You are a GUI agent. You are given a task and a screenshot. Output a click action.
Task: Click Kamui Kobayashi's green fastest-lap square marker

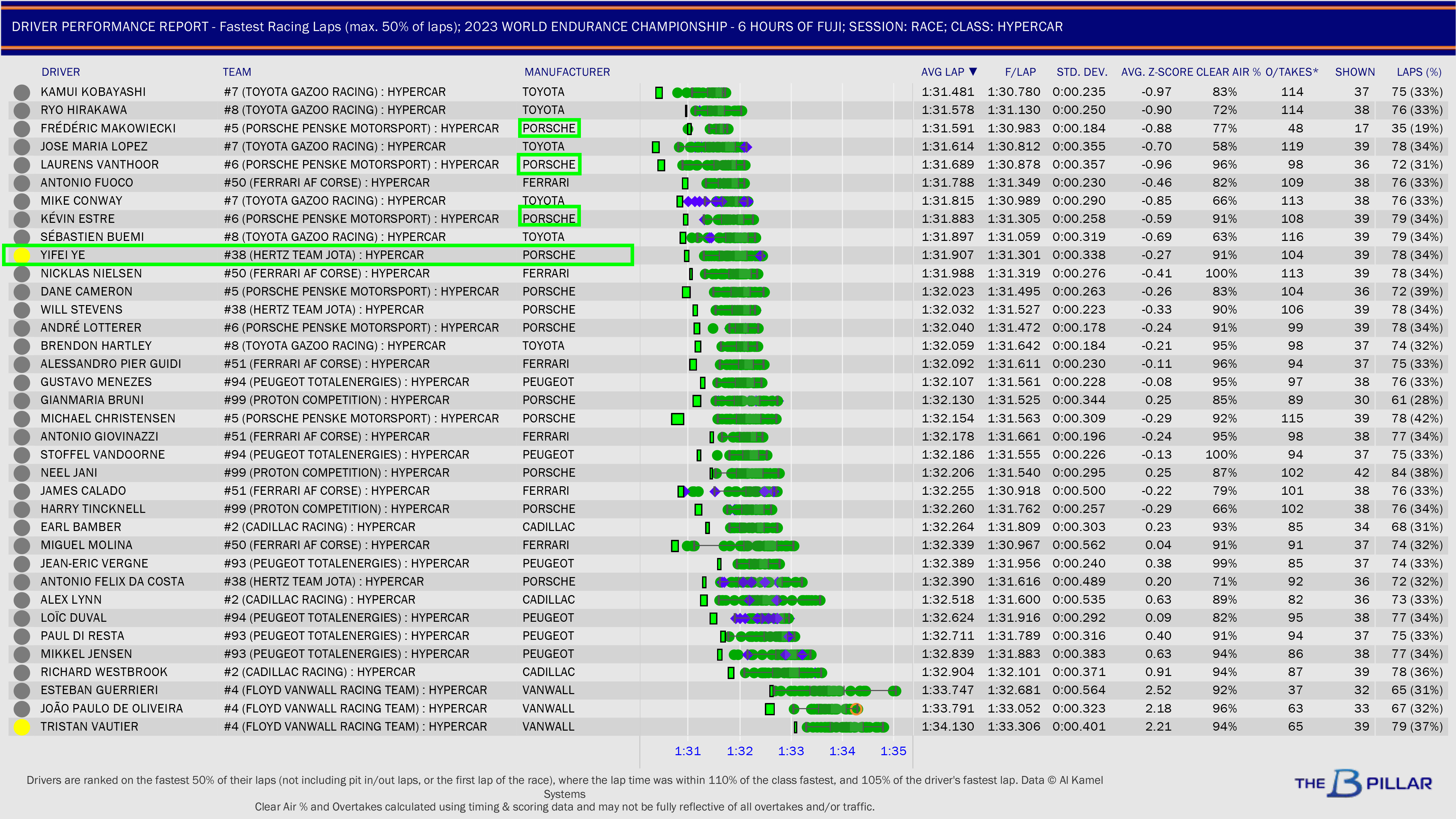(x=659, y=93)
